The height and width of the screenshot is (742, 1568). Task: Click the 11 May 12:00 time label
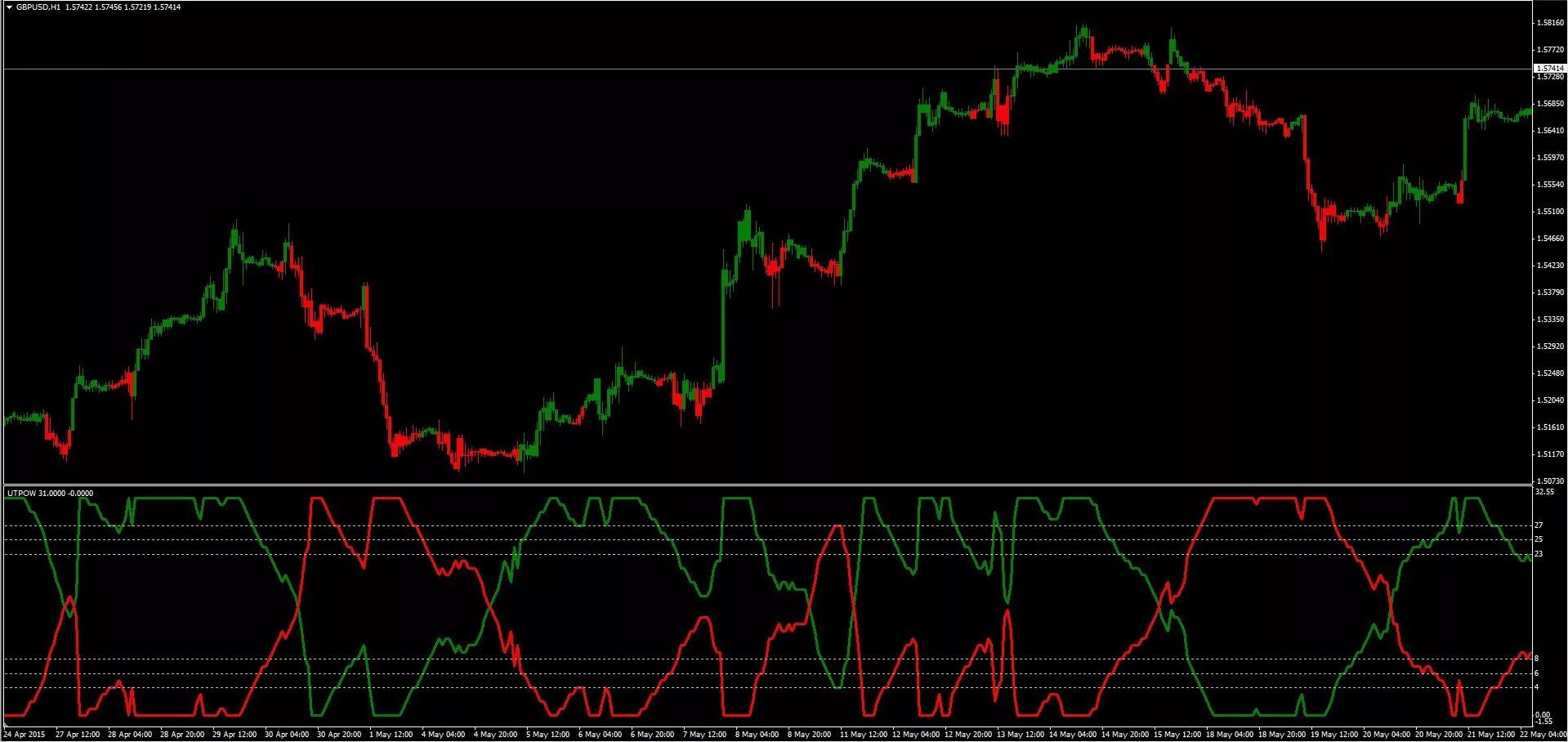(863, 735)
